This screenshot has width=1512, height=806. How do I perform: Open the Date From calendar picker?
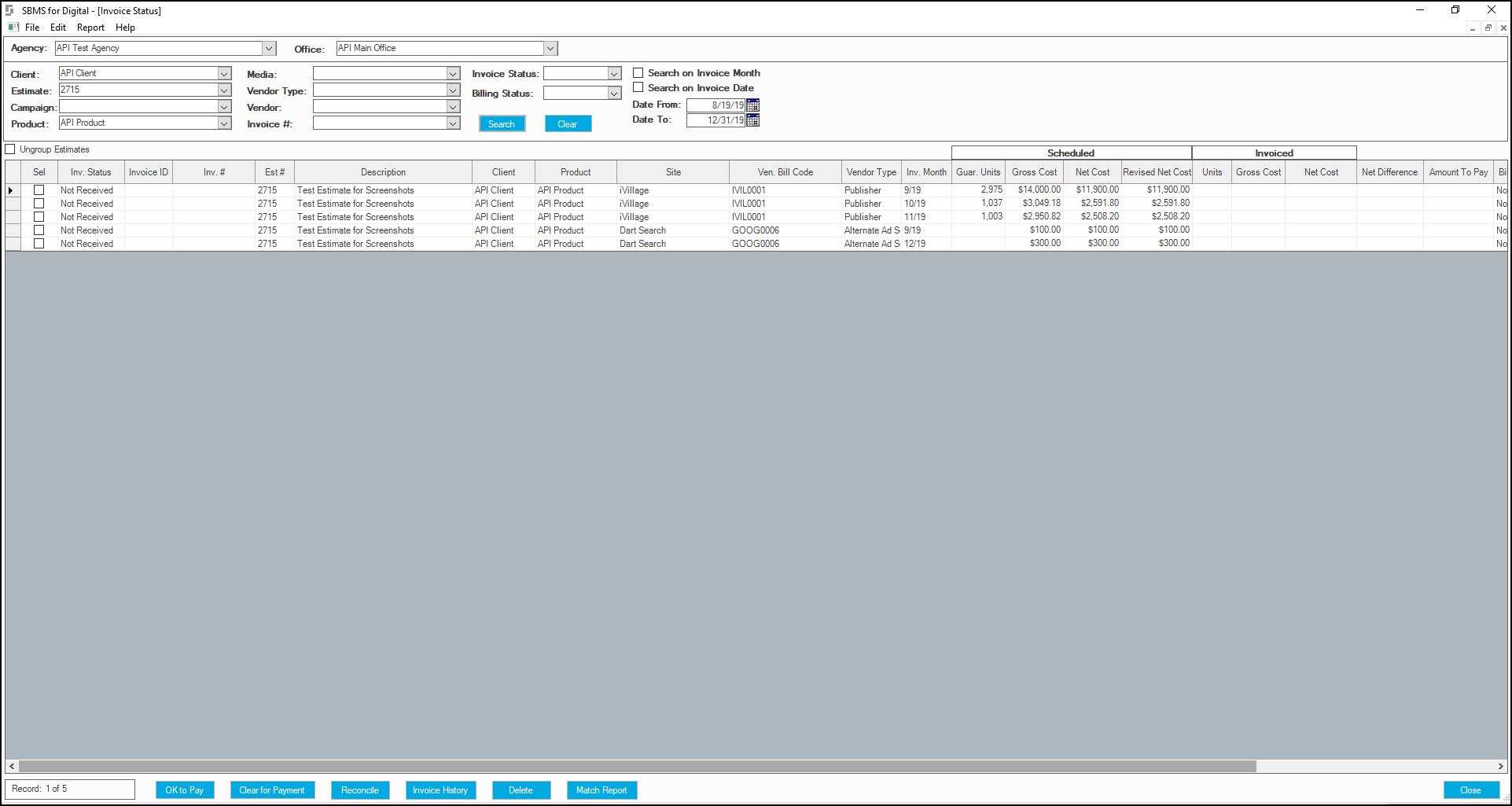752,105
